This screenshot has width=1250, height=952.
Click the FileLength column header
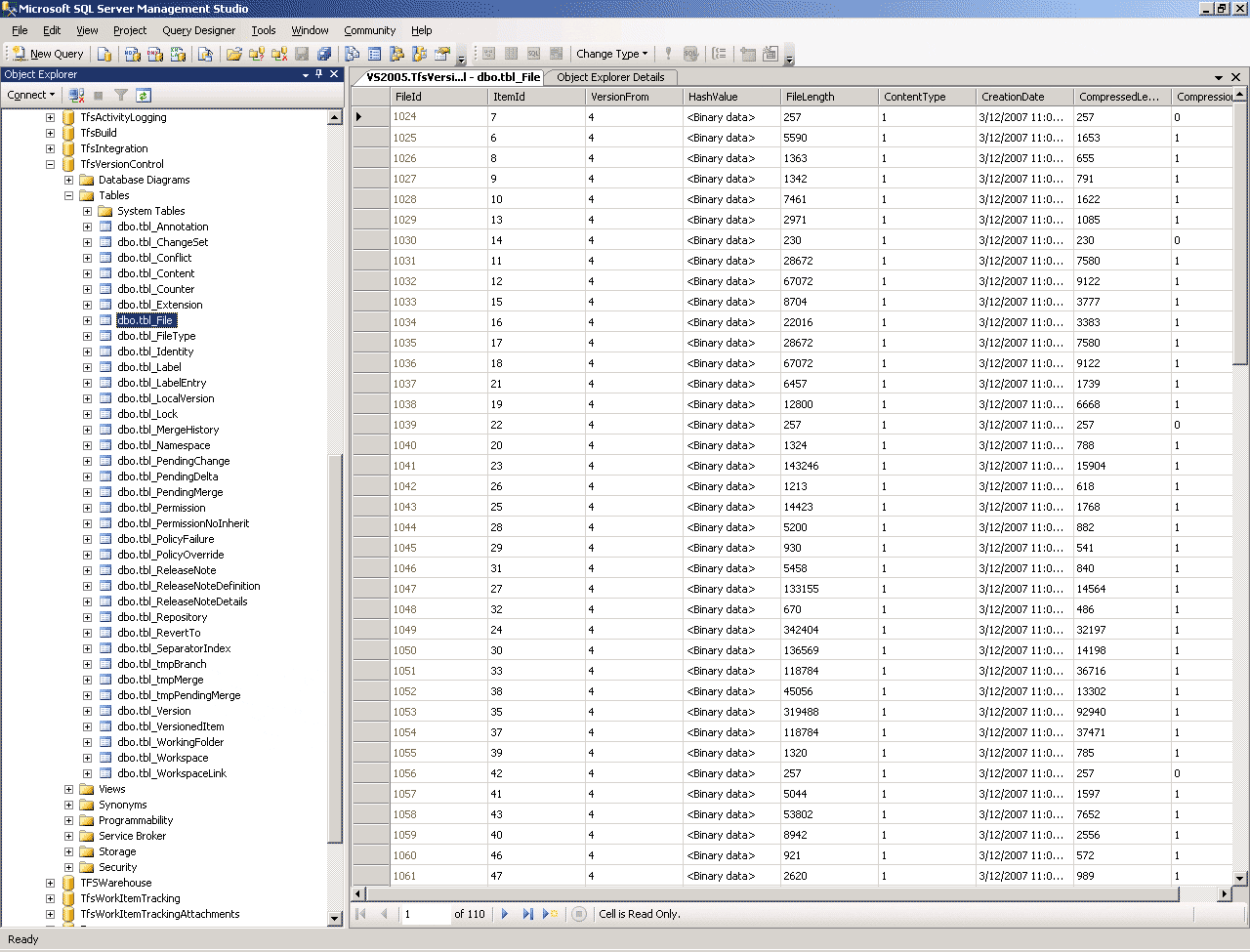pyautogui.click(x=829, y=97)
